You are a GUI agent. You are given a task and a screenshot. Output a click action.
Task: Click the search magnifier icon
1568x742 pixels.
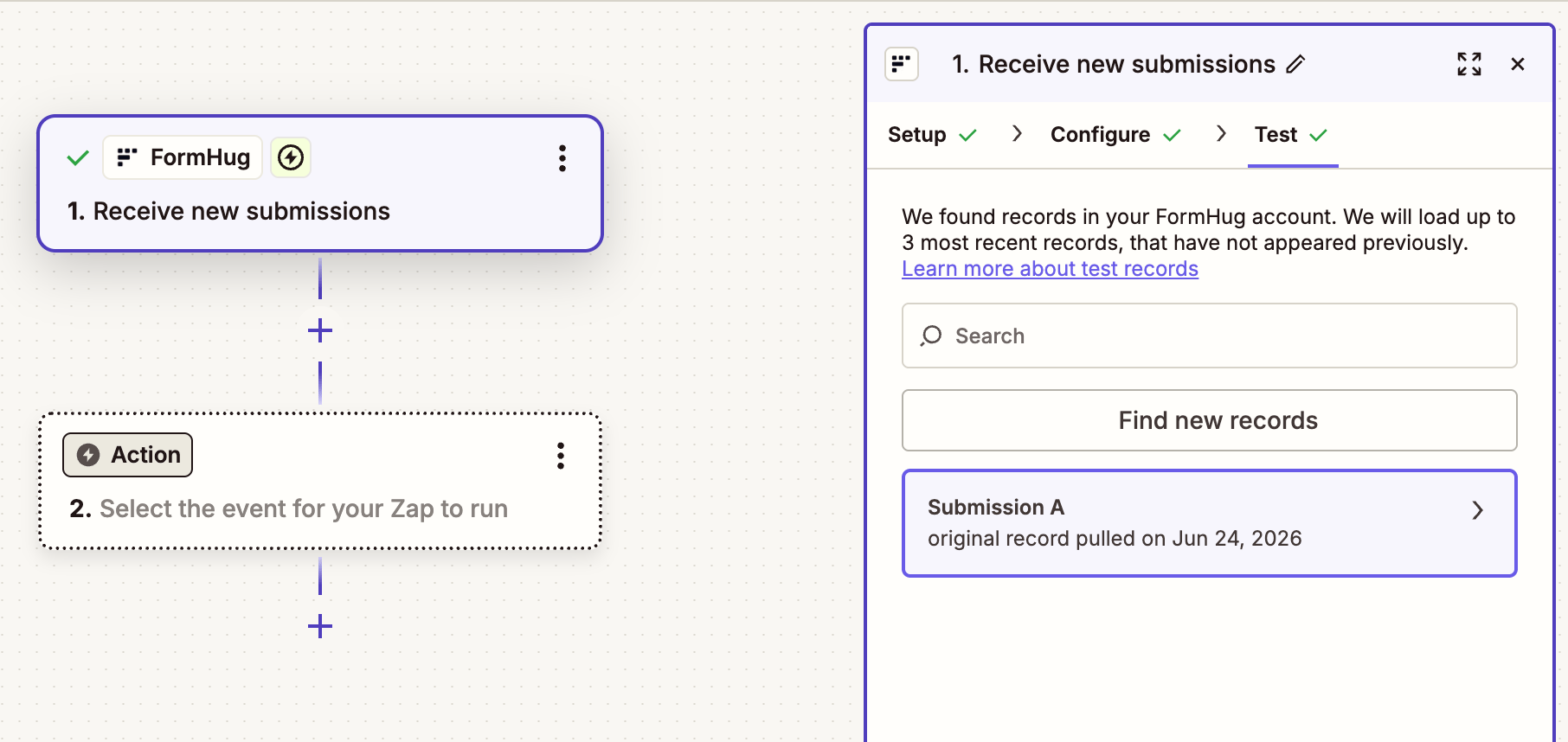click(931, 336)
